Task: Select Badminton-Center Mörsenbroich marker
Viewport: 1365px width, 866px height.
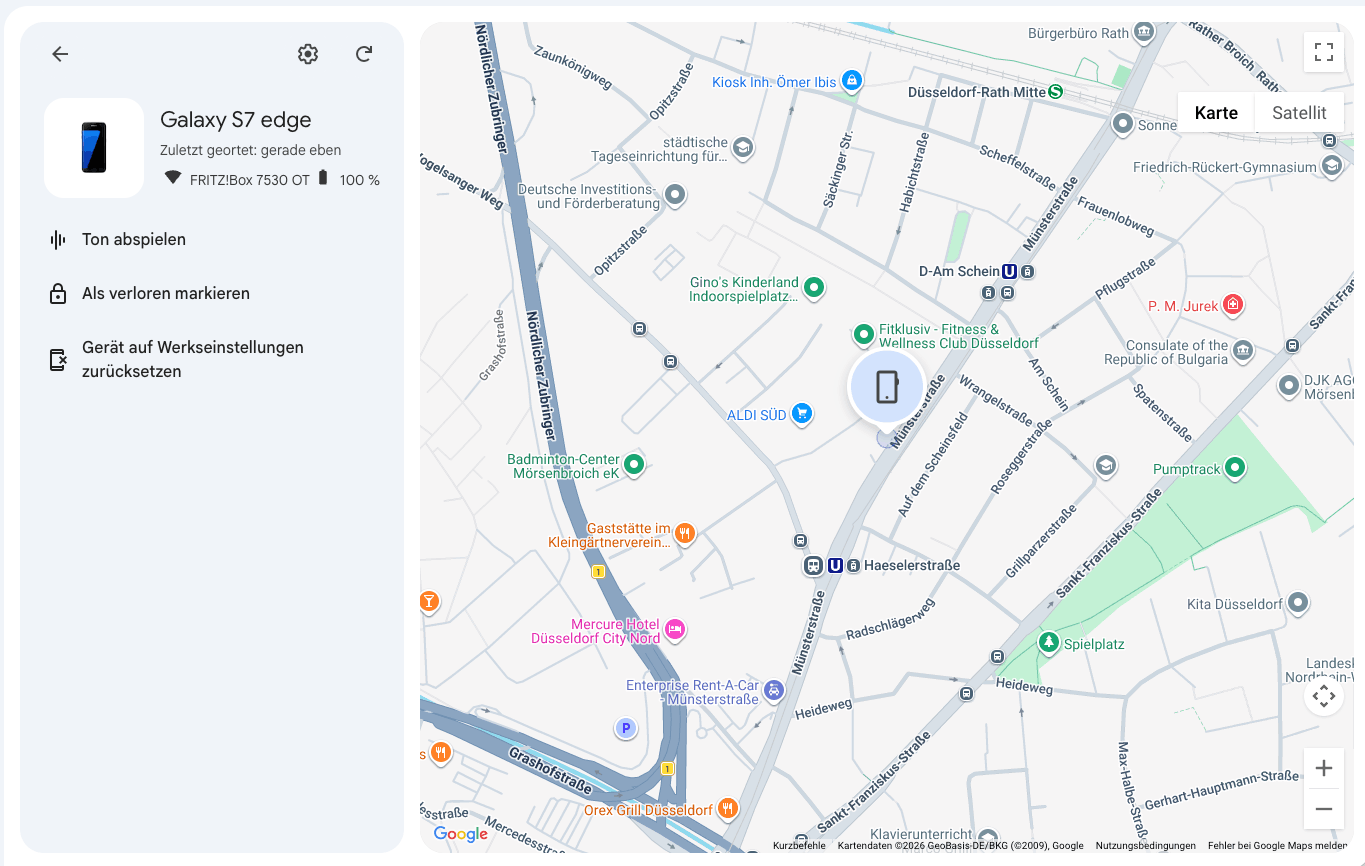Action: pos(633,464)
